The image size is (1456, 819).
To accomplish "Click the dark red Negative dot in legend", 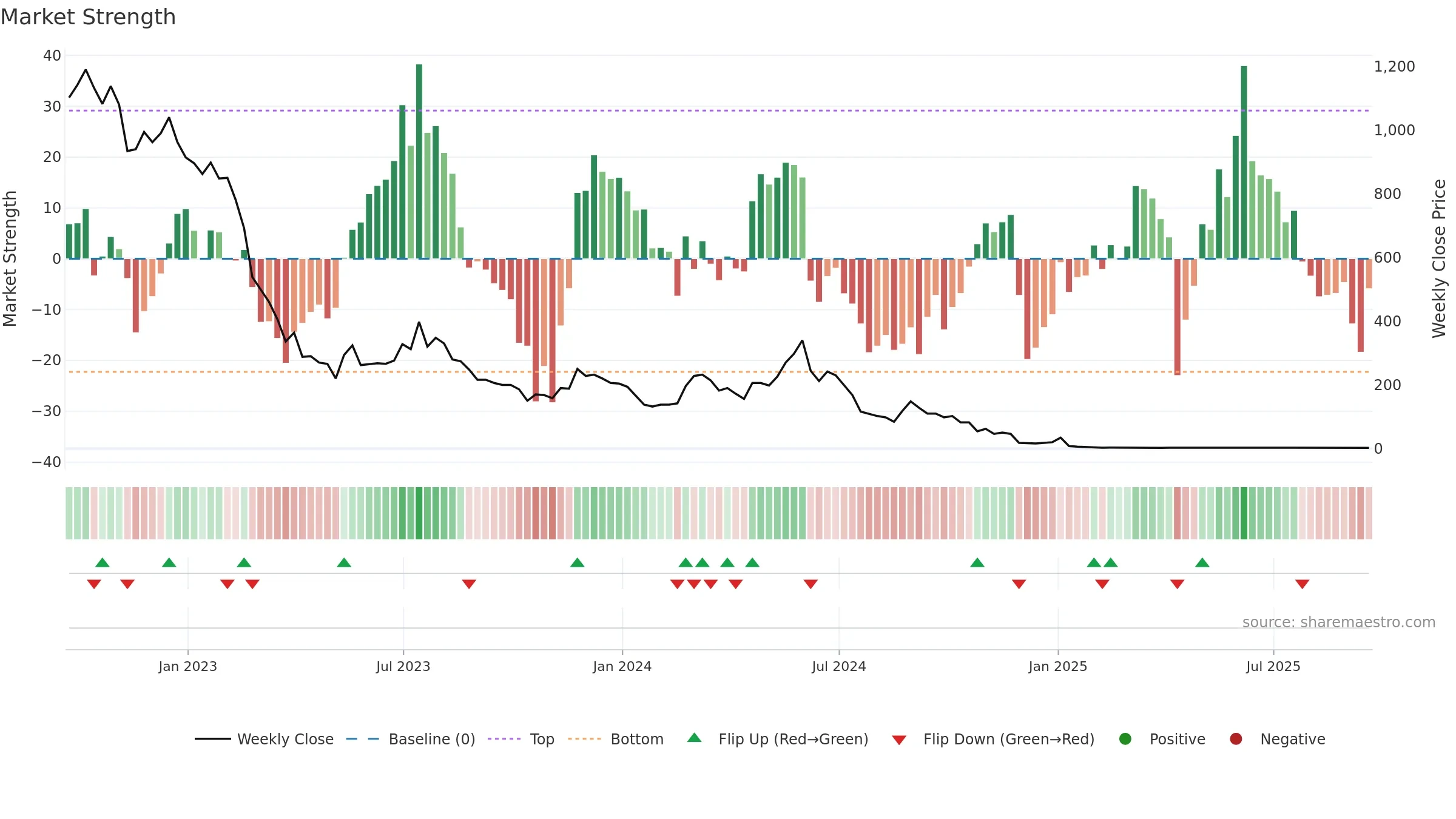I will point(1236,739).
